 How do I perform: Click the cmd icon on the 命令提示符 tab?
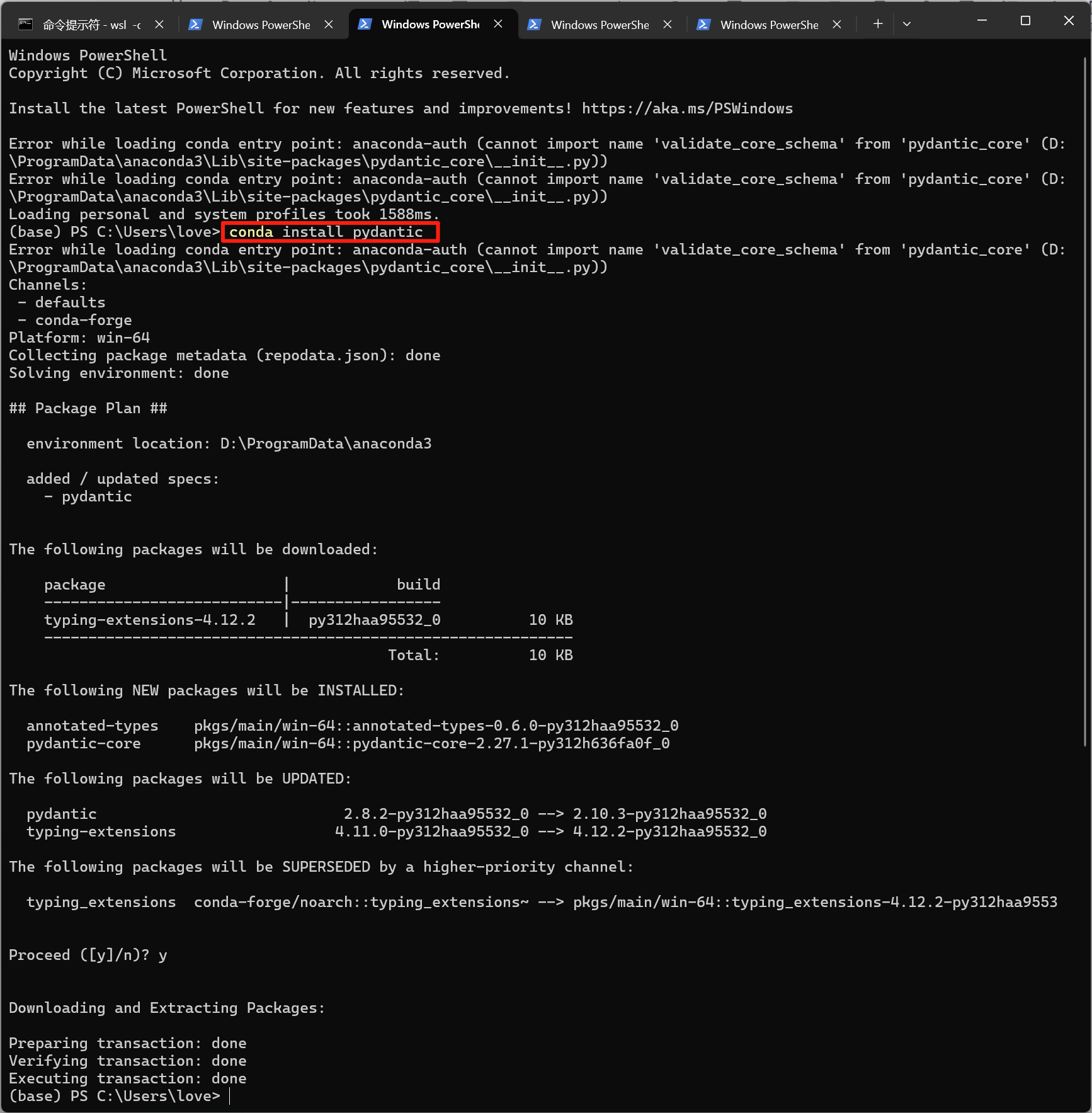25,24
